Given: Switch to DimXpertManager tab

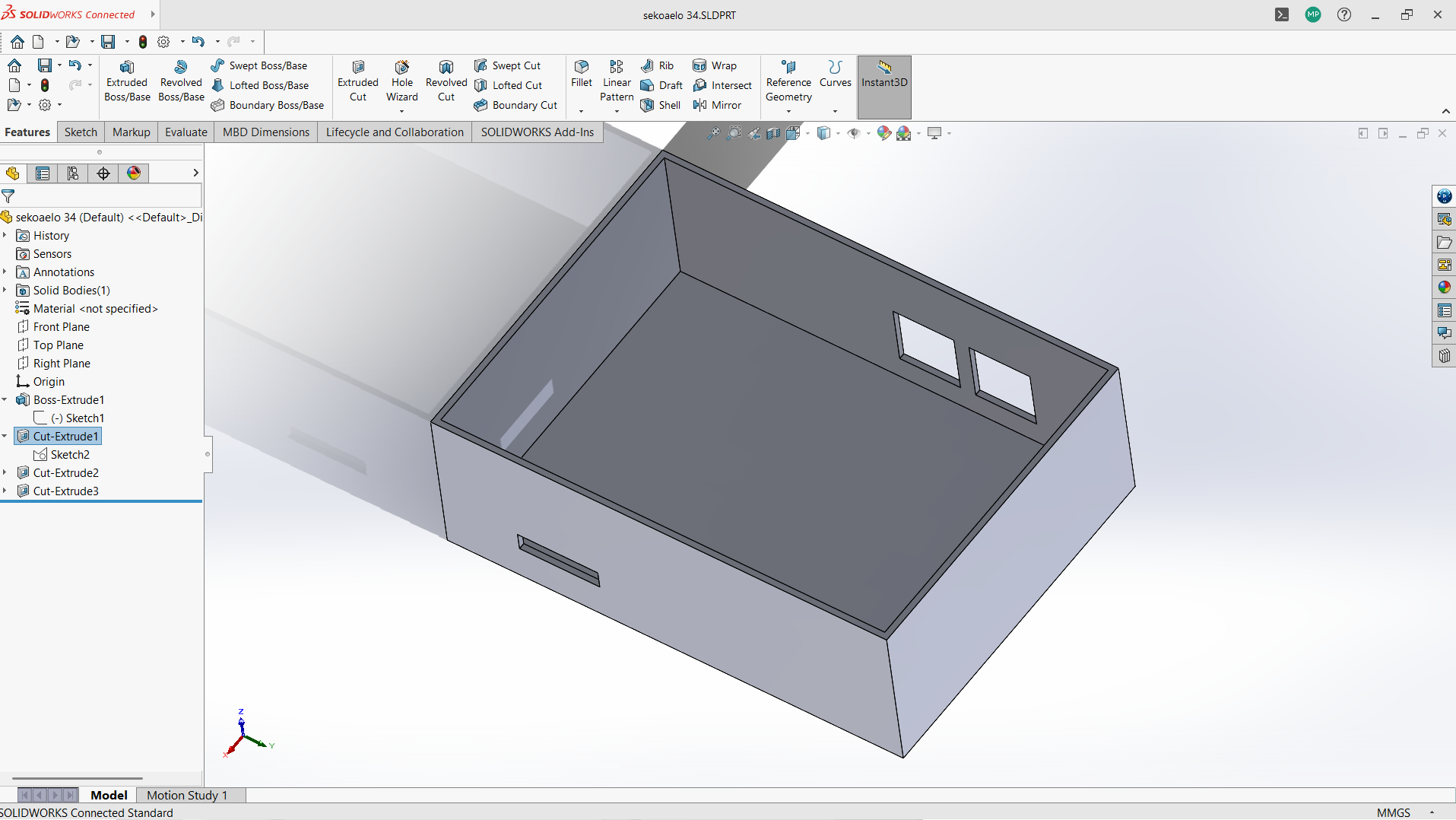Looking at the screenshot, I should 103,173.
